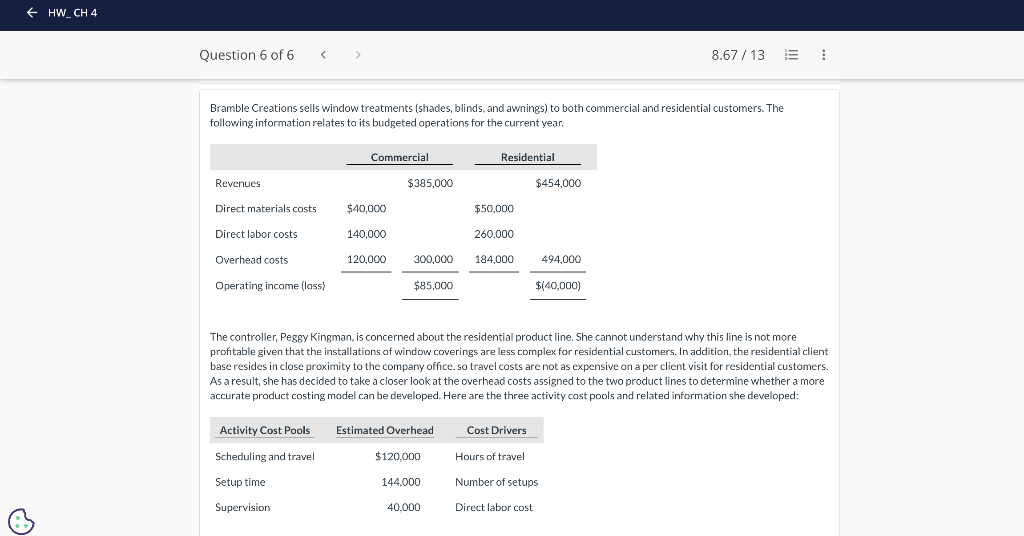Viewport: 1024px width, 536px height.
Task: Select the Residential column header
Action: coord(528,157)
